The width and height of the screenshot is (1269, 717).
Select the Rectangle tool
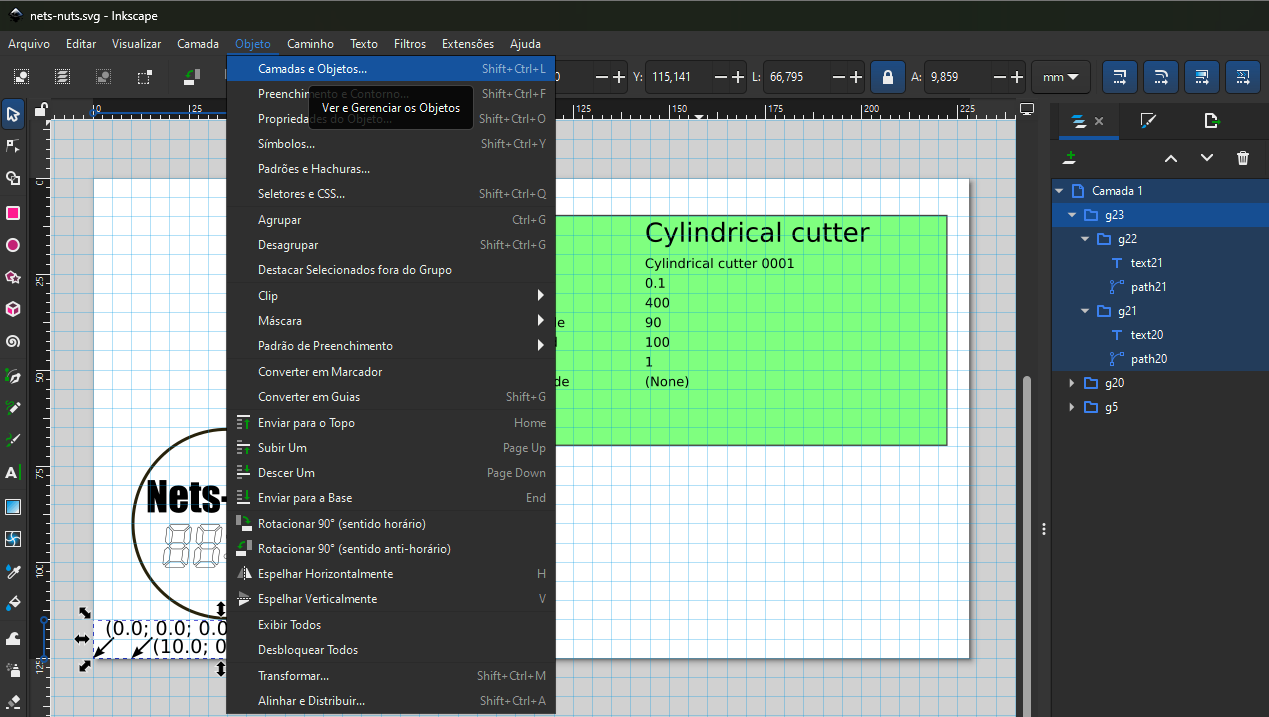pos(13,212)
